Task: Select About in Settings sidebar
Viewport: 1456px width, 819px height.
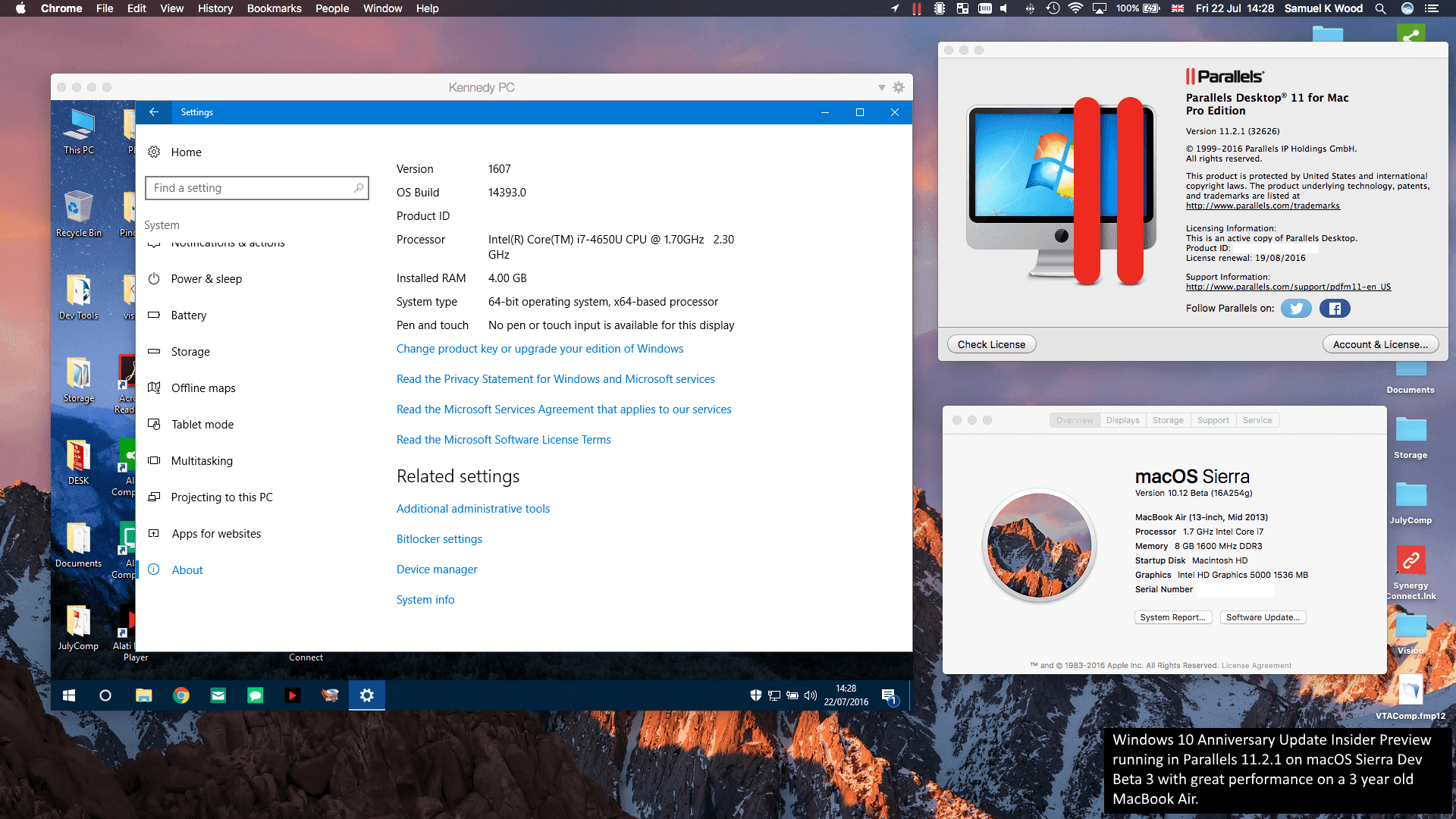Action: (187, 570)
